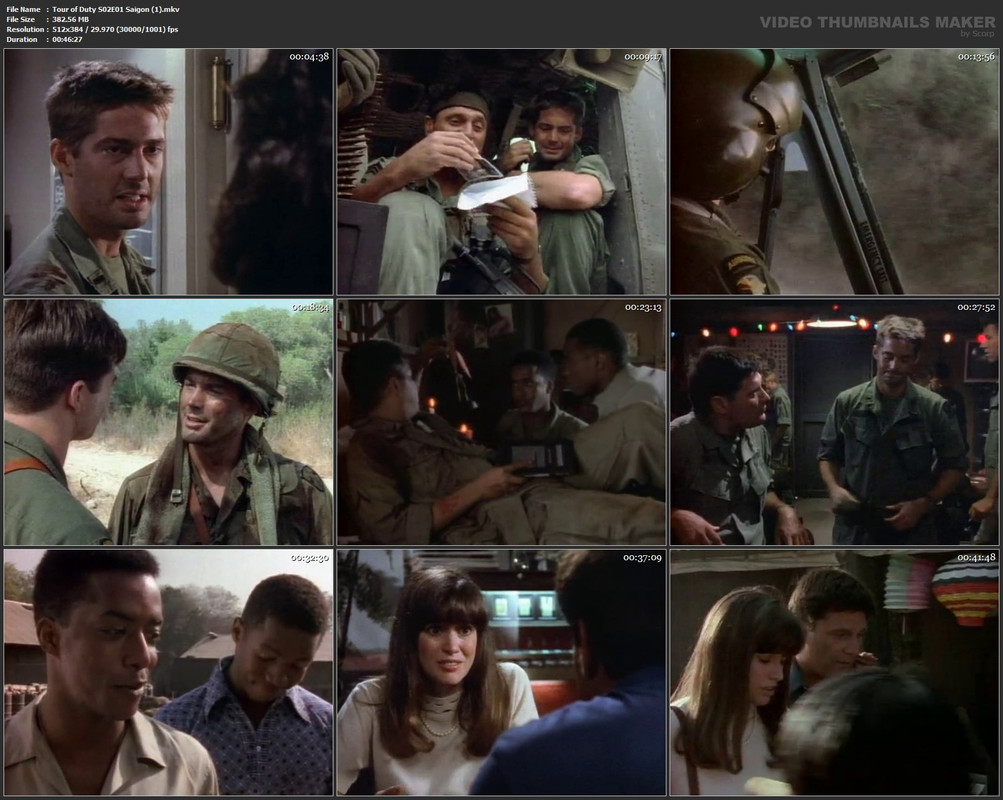Select the paper lantern thumbnail 00:41:48

pos(834,672)
